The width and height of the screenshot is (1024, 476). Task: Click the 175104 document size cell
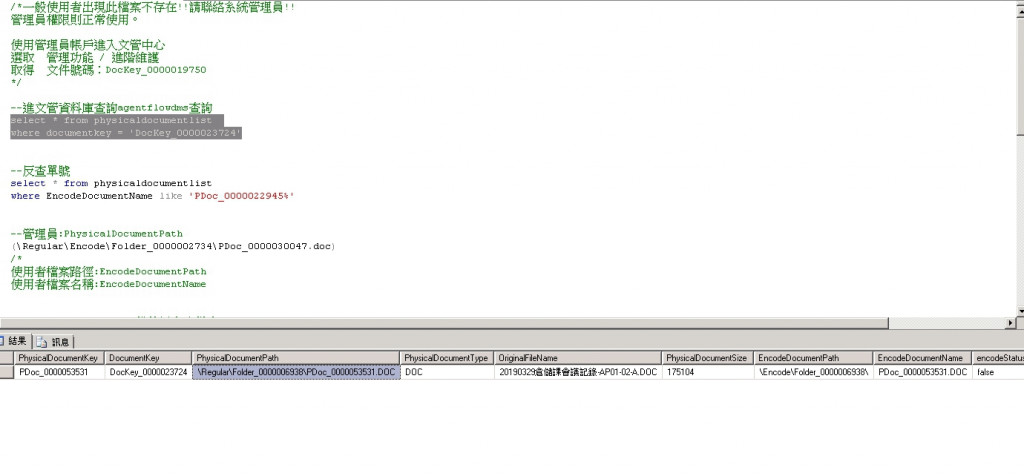pyautogui.click(x=707, y=372)
